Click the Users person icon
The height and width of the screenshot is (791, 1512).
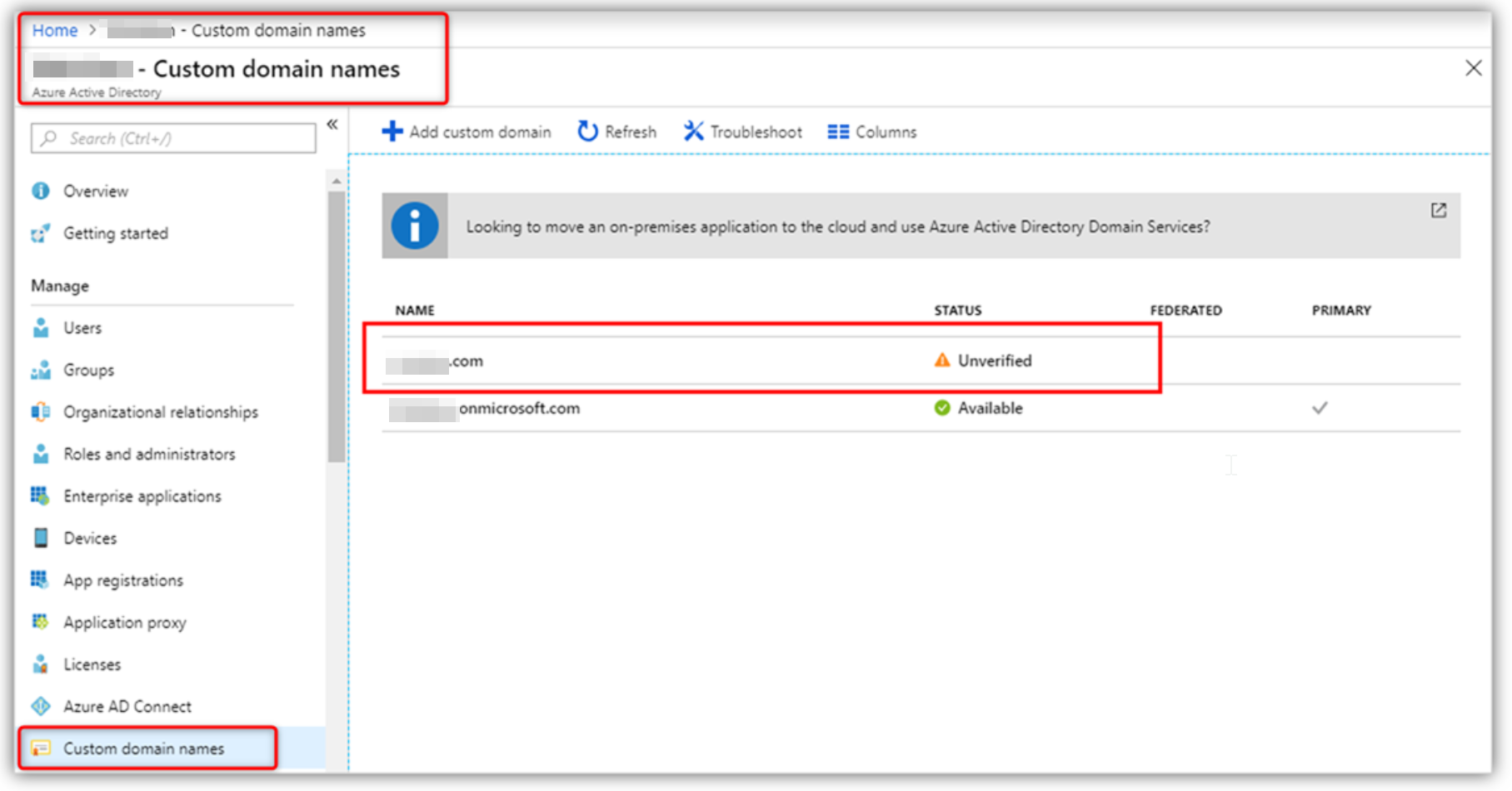pyautogui.click(x=41, y=327)
